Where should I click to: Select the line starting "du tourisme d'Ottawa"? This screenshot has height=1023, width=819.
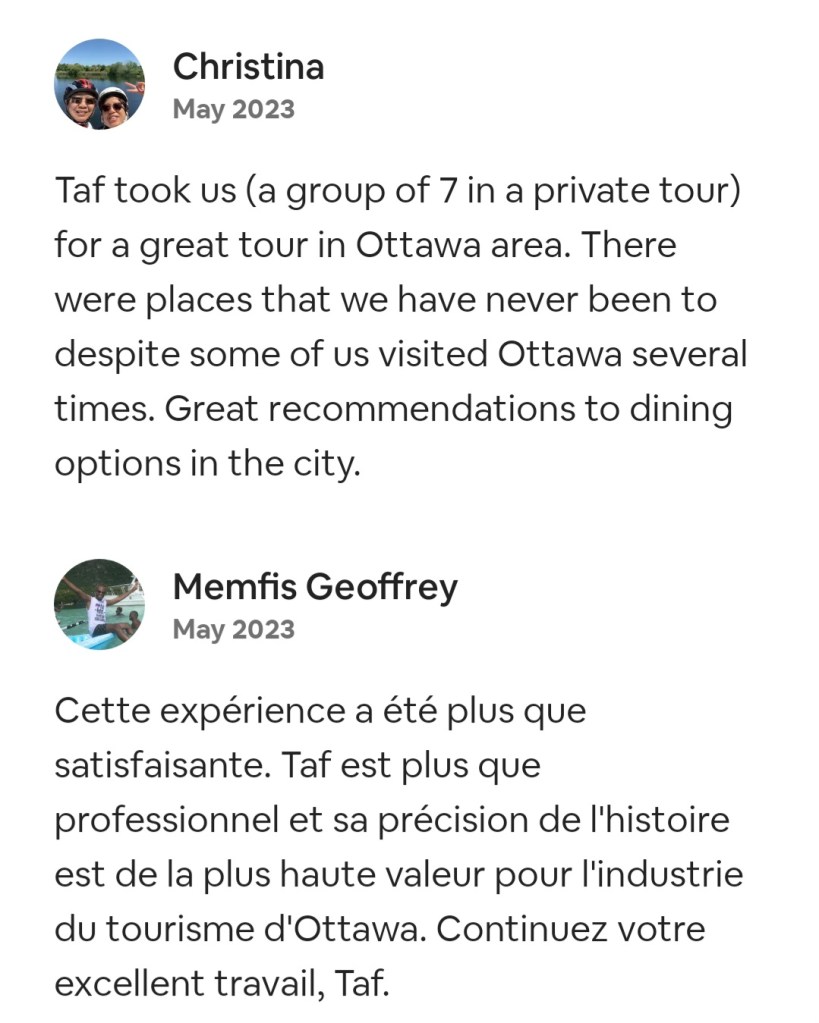(x=380, y=930)
